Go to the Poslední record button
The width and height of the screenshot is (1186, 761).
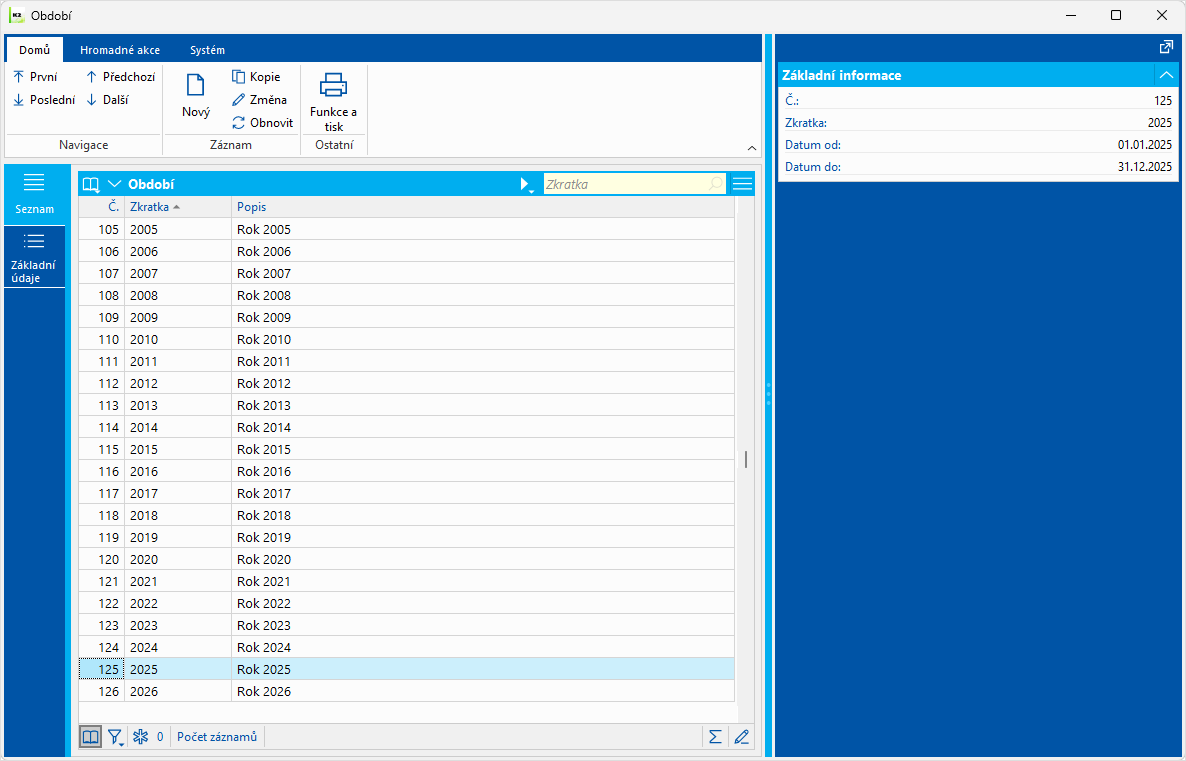[x=44, y=99]
